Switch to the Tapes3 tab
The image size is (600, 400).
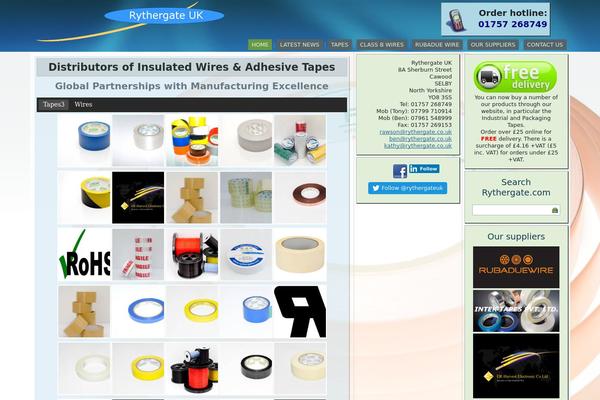coord(54,104)
